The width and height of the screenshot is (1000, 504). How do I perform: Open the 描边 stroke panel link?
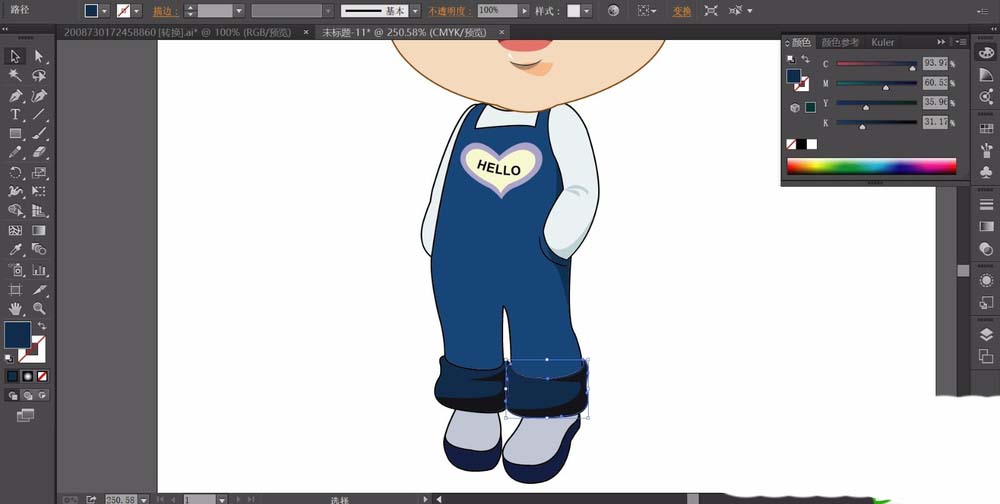[x=166, y=11]
